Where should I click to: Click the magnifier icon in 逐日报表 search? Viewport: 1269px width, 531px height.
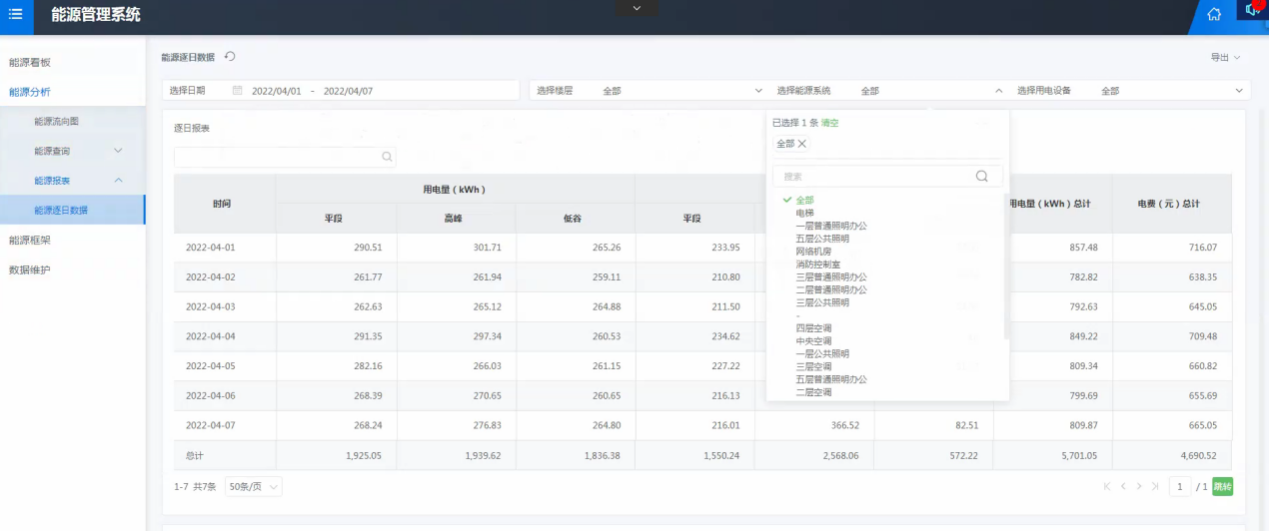(386, 157)
